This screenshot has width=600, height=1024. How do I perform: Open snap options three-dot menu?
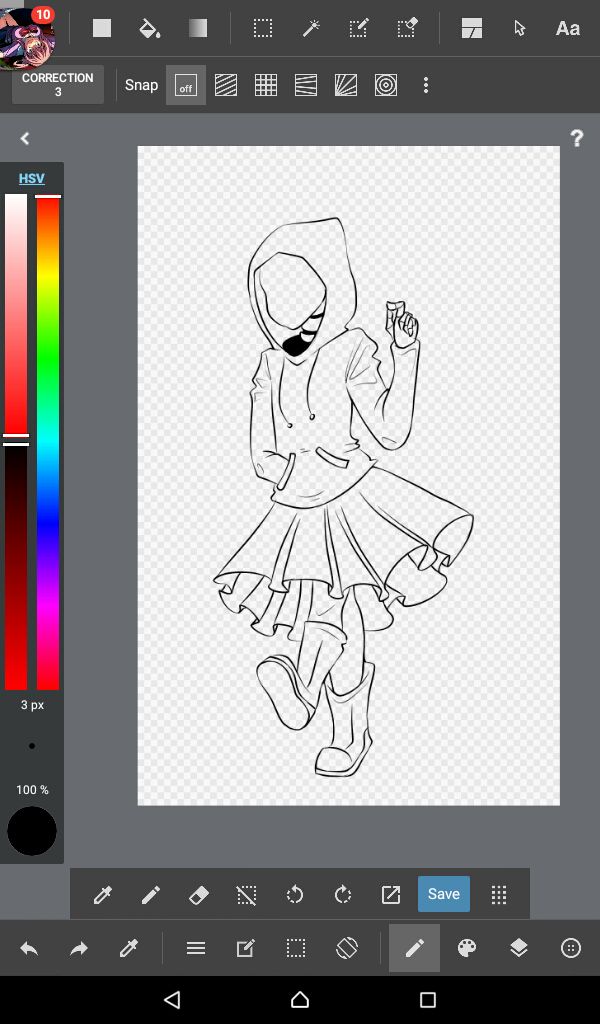tap(426, 85)
